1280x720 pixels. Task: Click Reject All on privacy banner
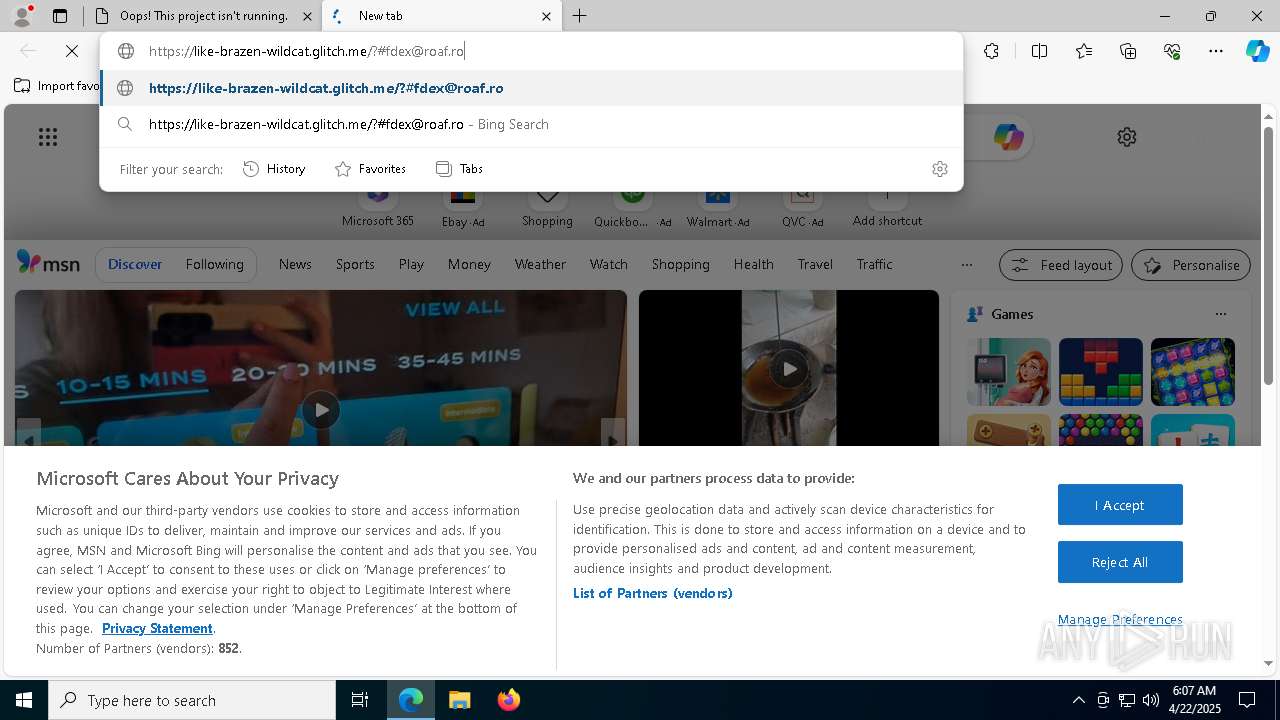[x=1120, y=562]
